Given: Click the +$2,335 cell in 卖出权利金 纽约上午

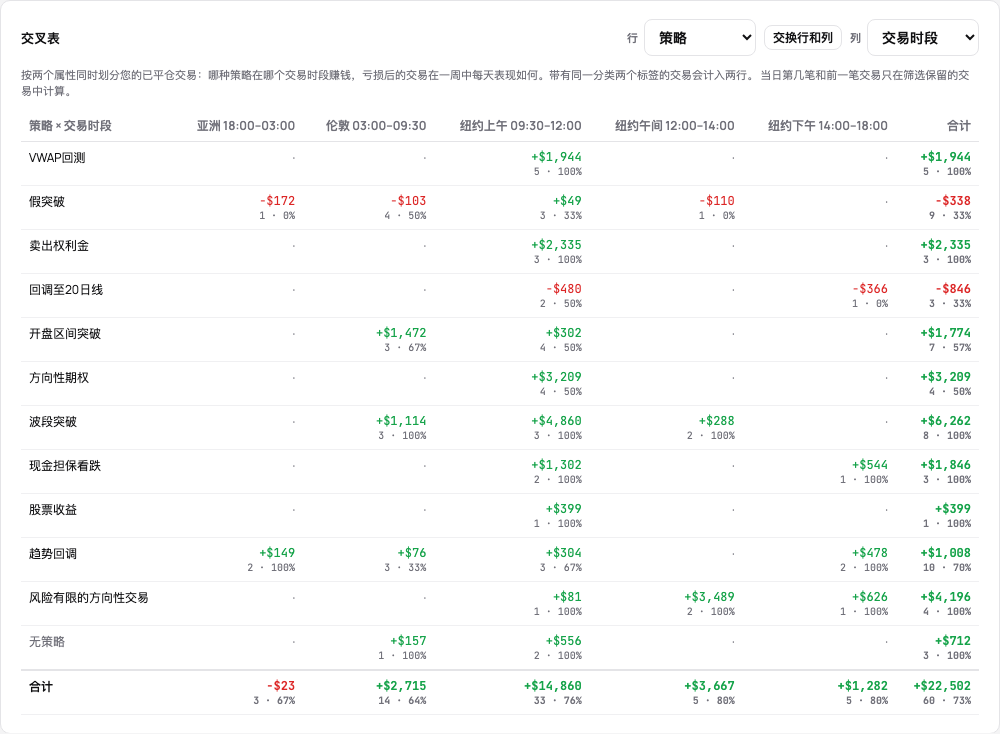Looking at the screenshot, I should coord(556,245).
